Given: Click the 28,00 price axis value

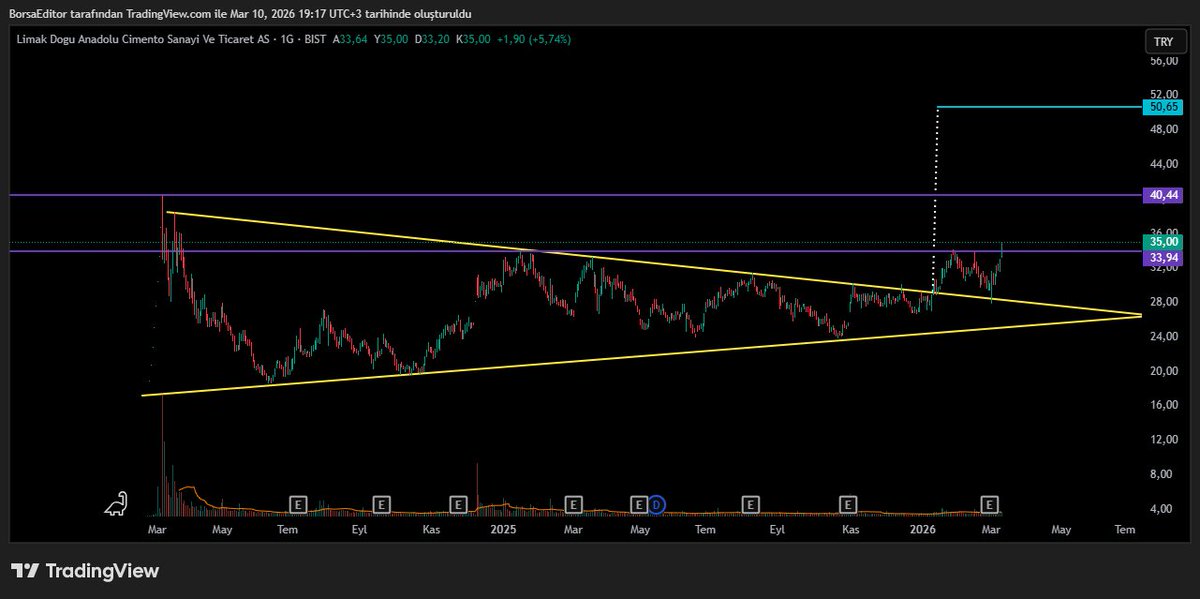Looking at the screenshot, I should 1163,301.
